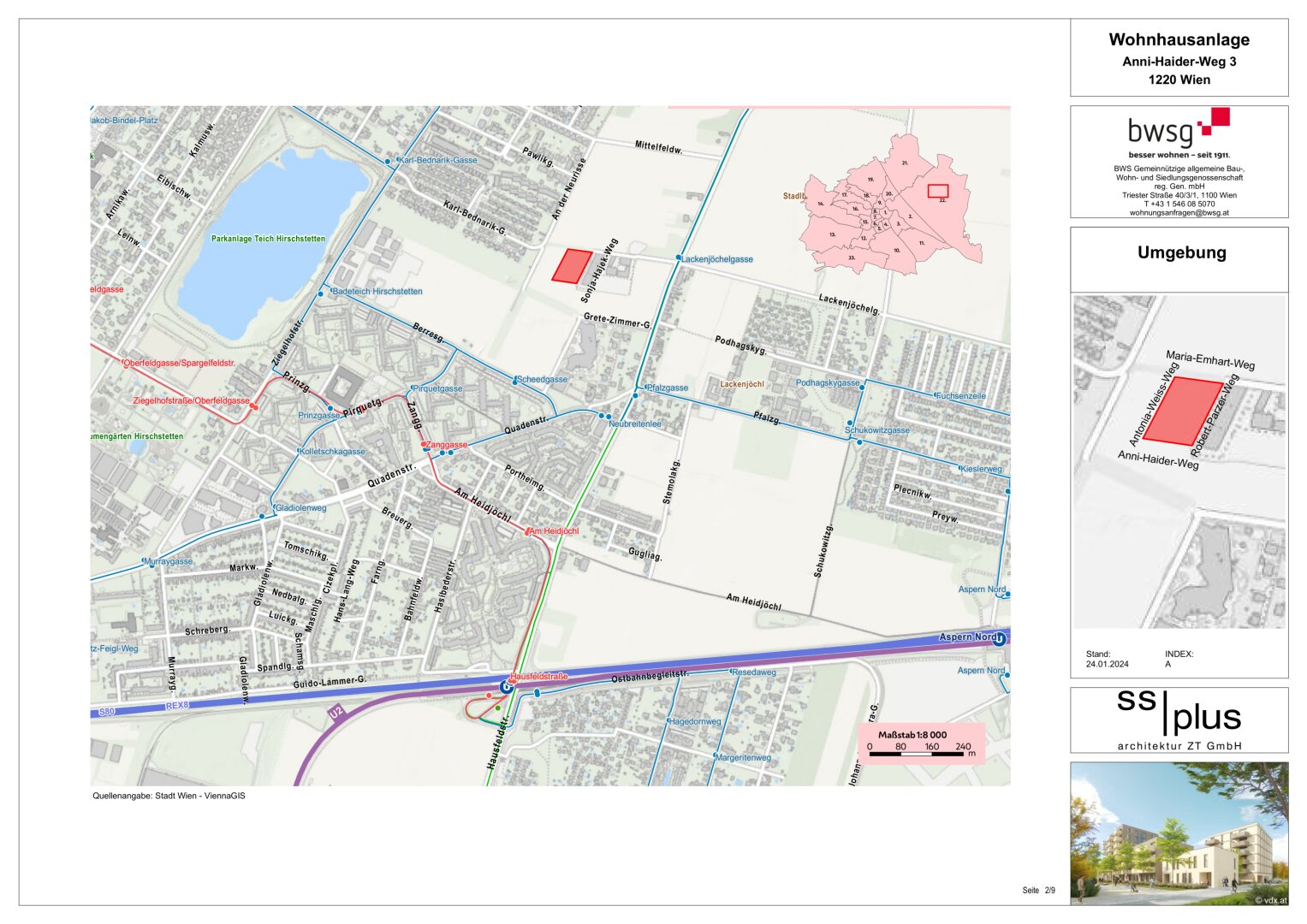
Task: Click the Zanggasse tram stop marker
Action: point(425,444)
